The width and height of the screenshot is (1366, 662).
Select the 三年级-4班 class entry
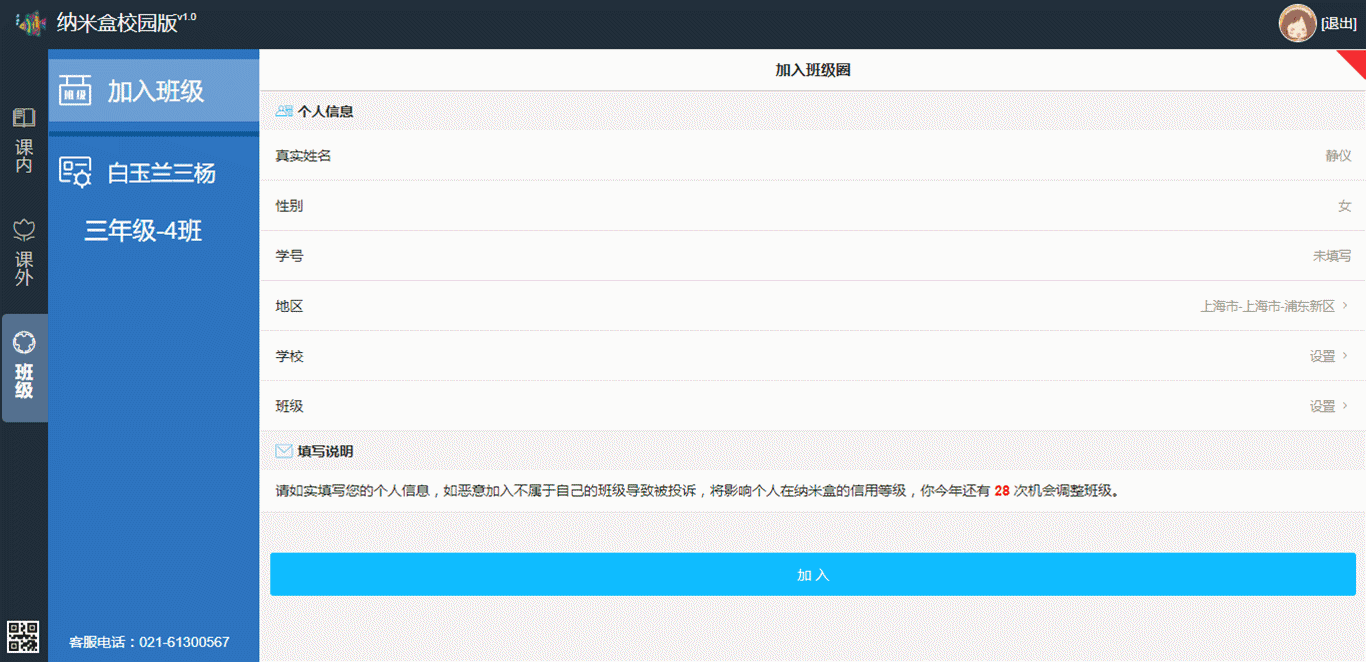143,231
